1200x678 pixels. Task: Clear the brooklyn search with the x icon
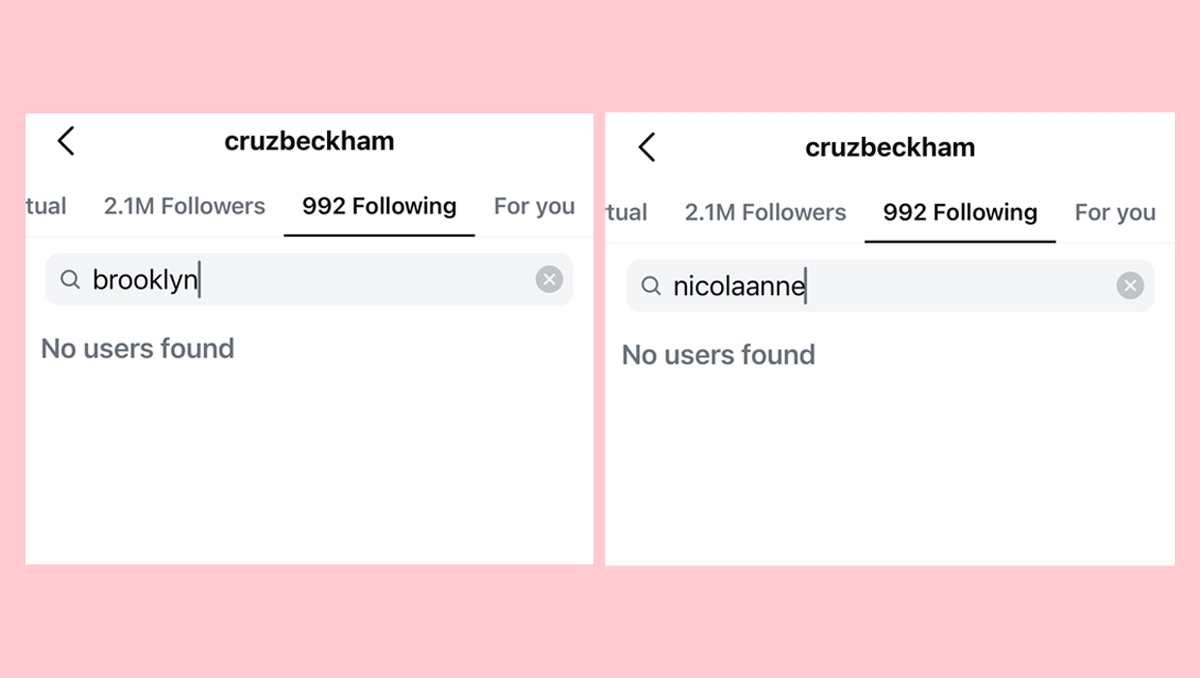coord(549,279)
